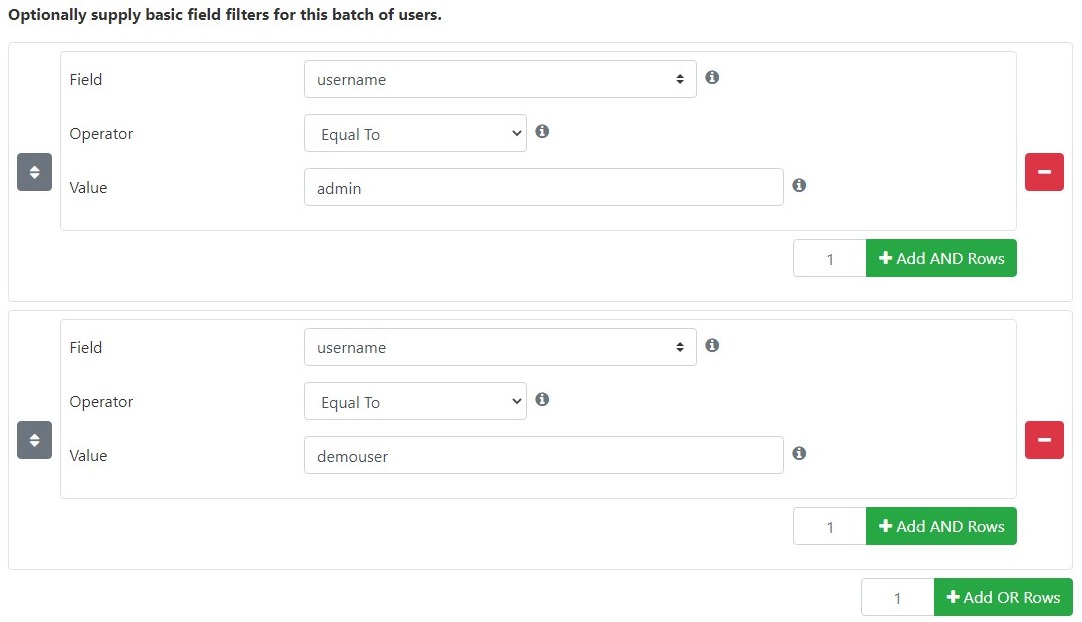Click reorder handle of the admin filter row

click(x=35, y=172)
